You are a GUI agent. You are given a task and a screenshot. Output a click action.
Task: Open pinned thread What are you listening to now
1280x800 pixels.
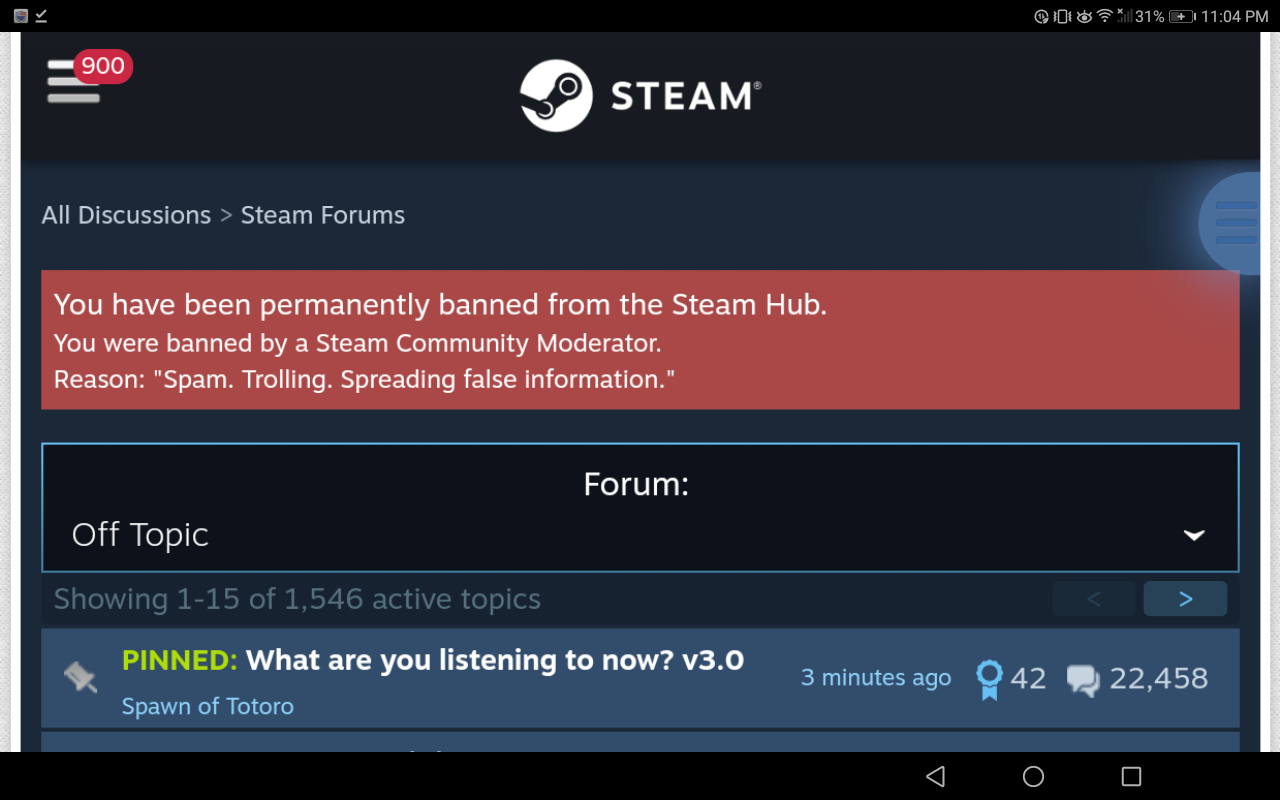495,660
